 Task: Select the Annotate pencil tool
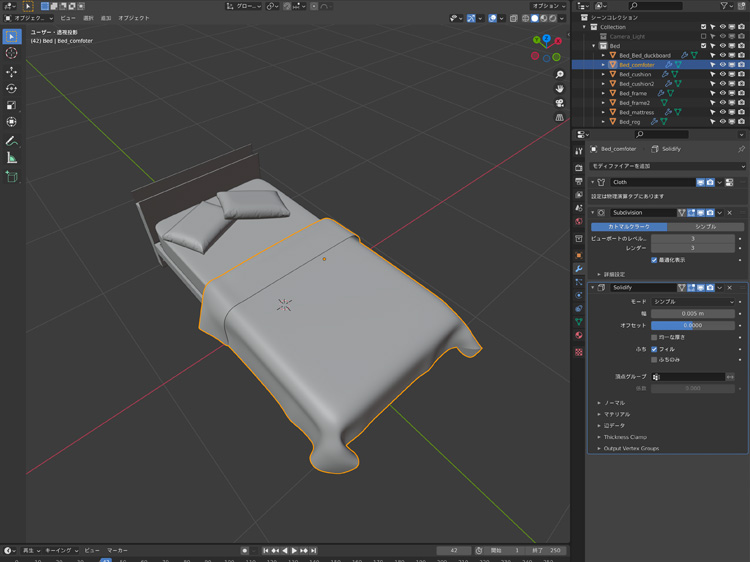tap(12, 141)
